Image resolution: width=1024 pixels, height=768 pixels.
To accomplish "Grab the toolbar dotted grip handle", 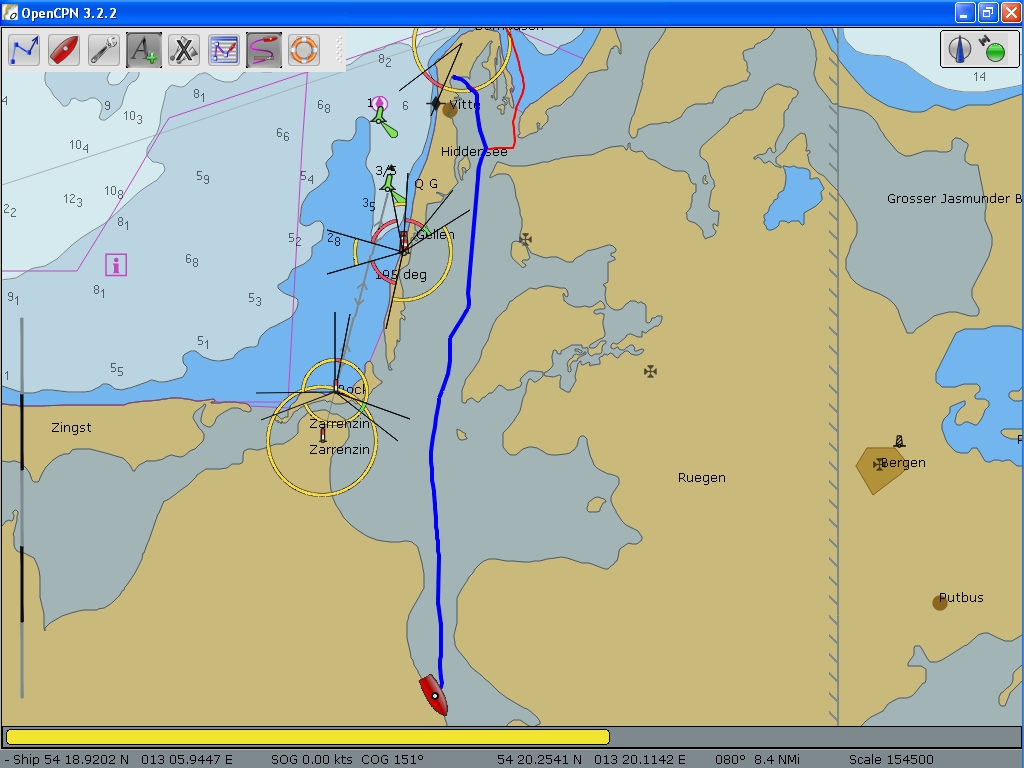I will pos(339,50).
